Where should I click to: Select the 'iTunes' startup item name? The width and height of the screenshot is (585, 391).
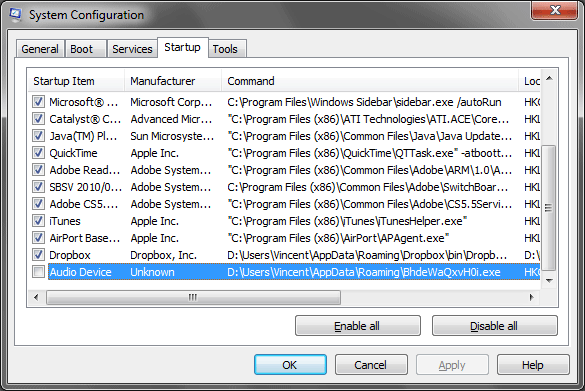(x=65, y=221)
